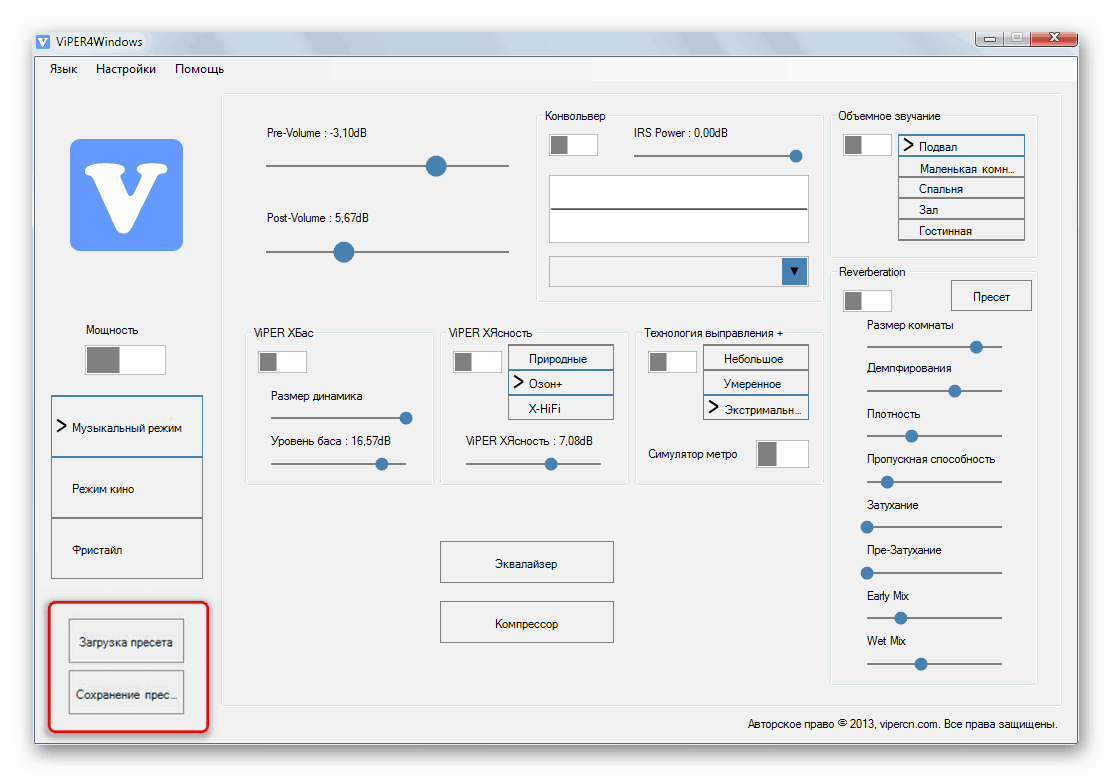This screenshot has height=778, width=1112.
Task: Click the Post-Volume : 5,67dB label
Action: coord(317,218)
